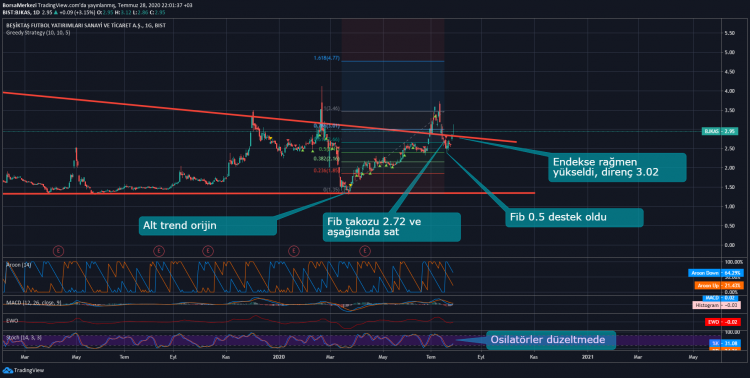Click the blue 1.618(4.77) Fibonacci level label

(327, 58)
